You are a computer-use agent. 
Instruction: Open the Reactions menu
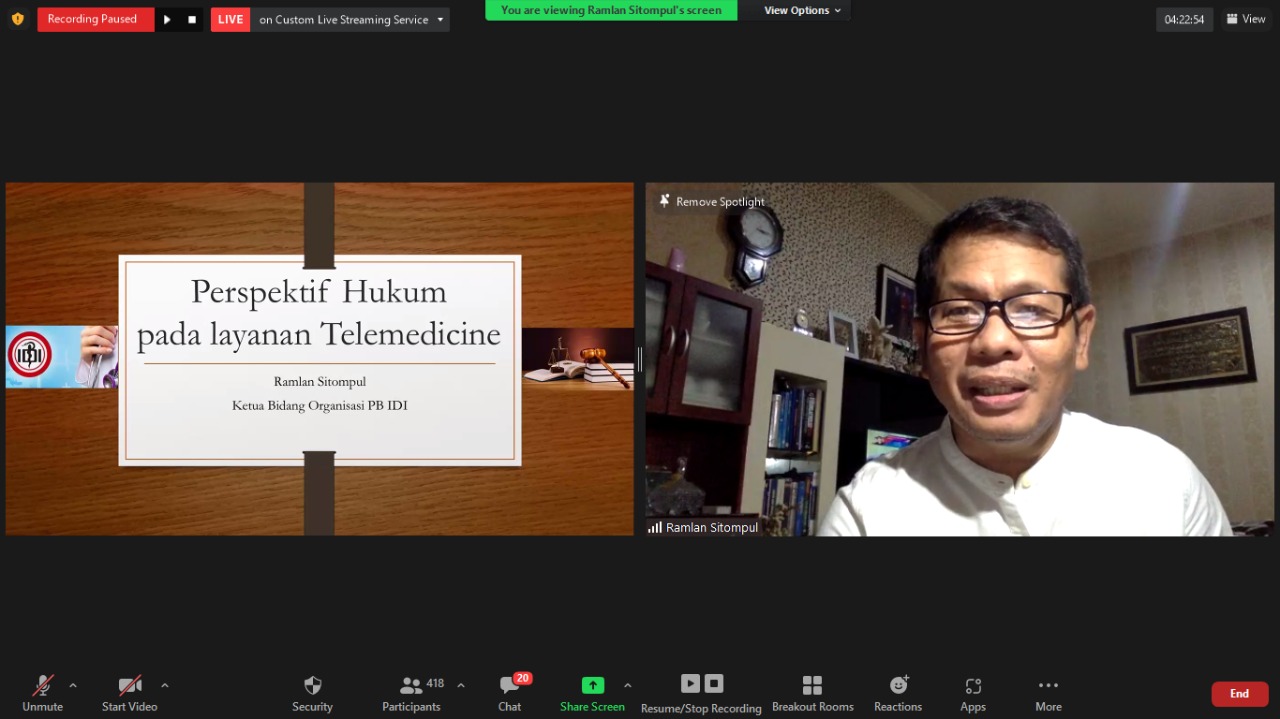point(898,685)
